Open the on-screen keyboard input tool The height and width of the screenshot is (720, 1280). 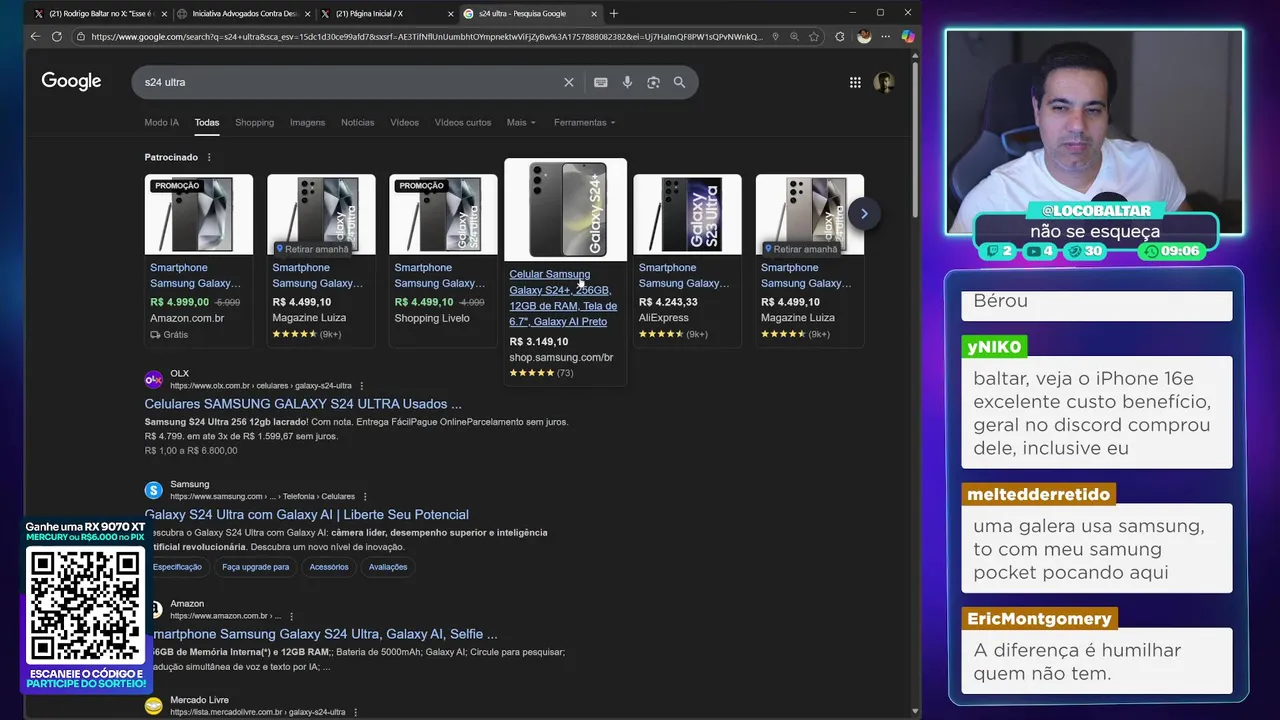pyautogui.click(x=601, y=82)
